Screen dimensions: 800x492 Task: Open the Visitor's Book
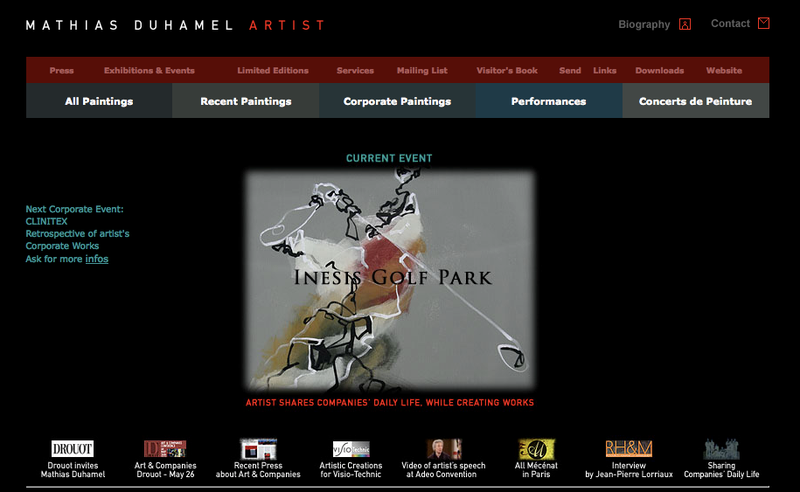pos(507,70)
